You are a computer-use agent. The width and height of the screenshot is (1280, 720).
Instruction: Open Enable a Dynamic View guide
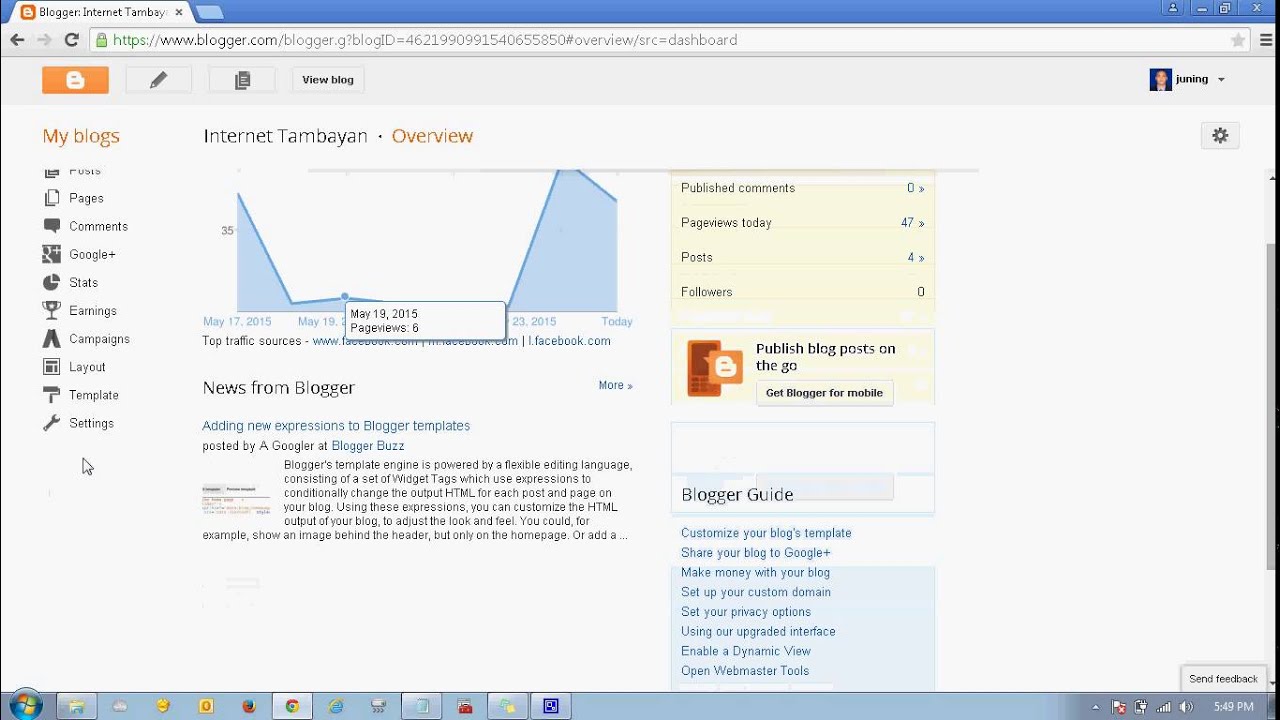click(746, 651)
